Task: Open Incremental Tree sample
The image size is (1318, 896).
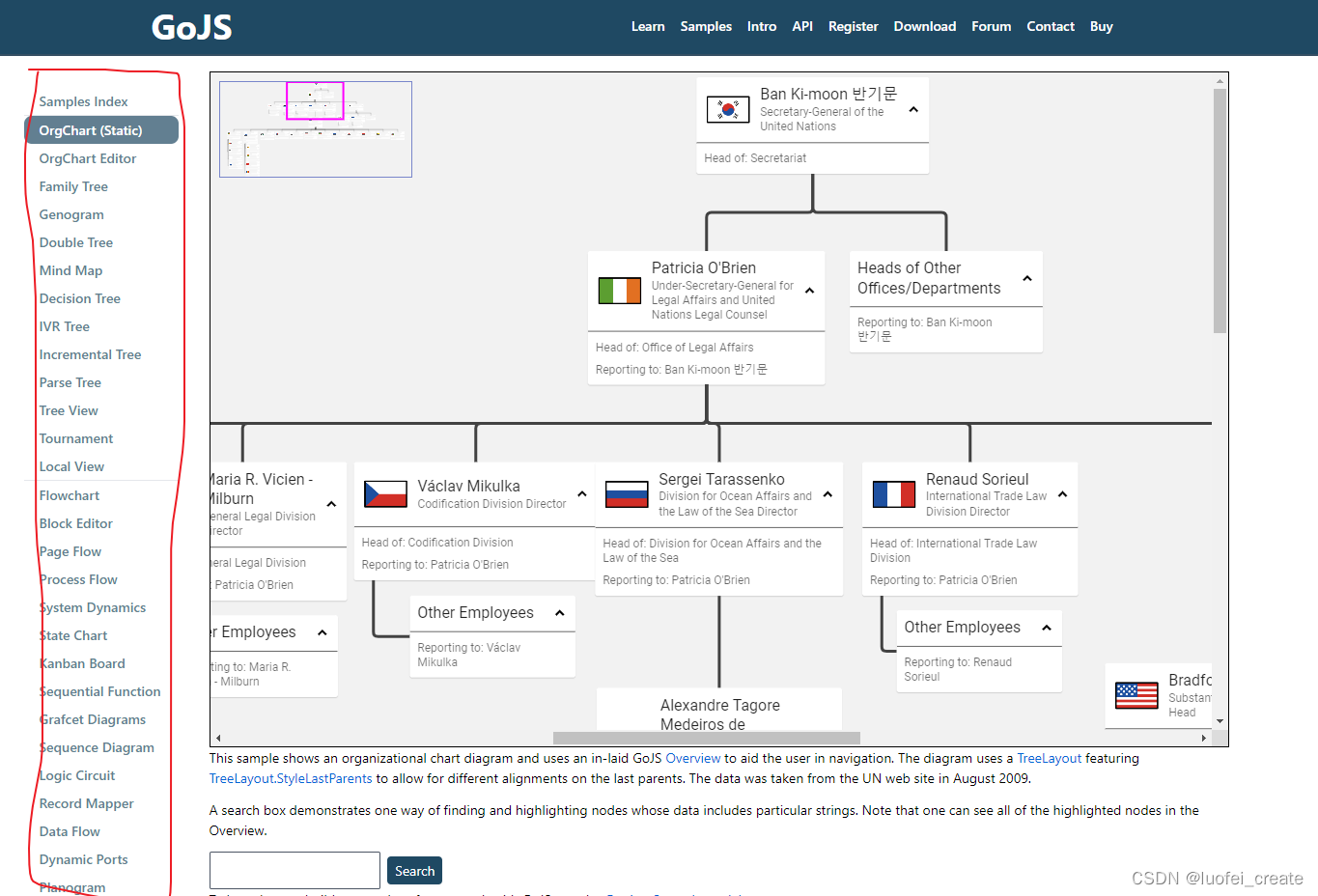Action: pyautogui.click(x=91, y=354)
